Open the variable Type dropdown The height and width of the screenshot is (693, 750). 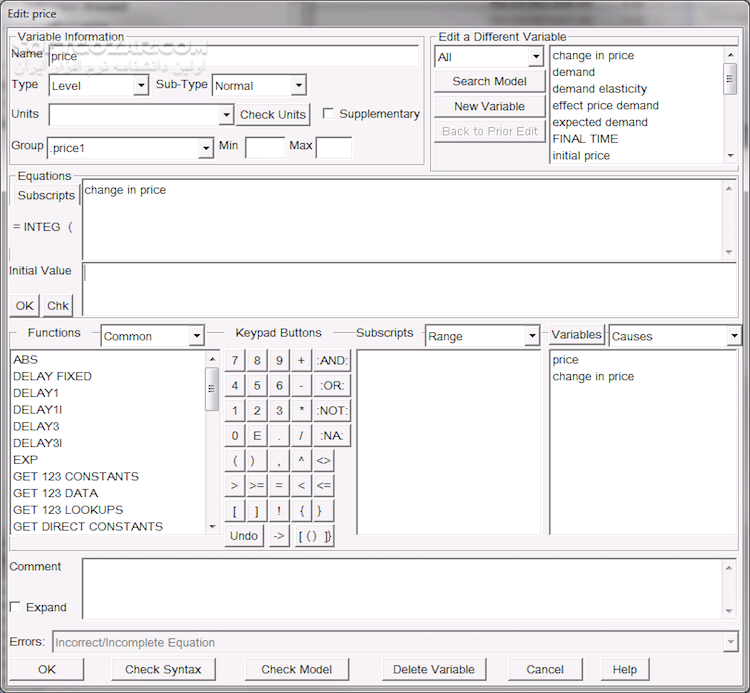coord(140,86)
